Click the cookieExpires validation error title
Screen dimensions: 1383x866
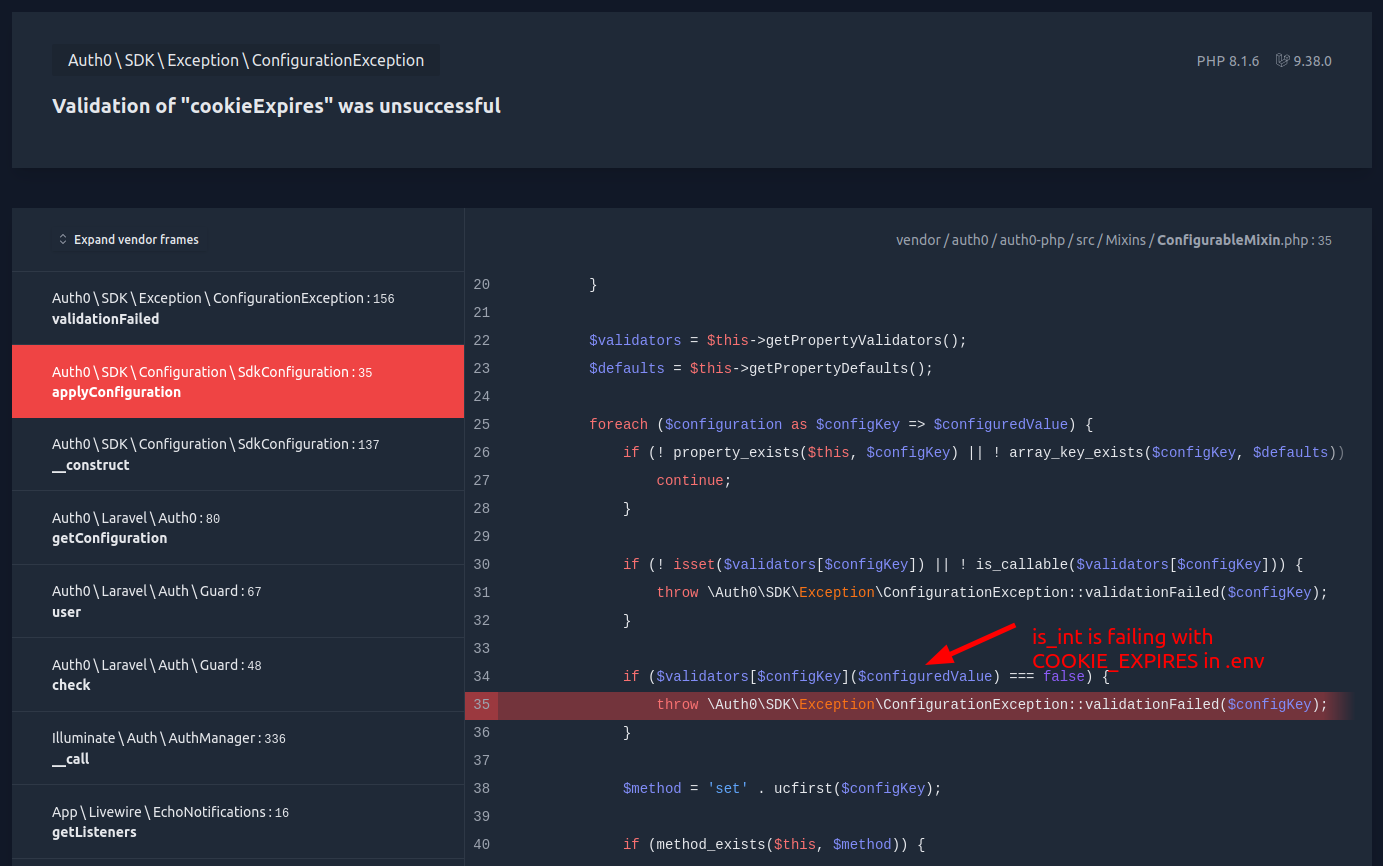[x=277, y=105]
